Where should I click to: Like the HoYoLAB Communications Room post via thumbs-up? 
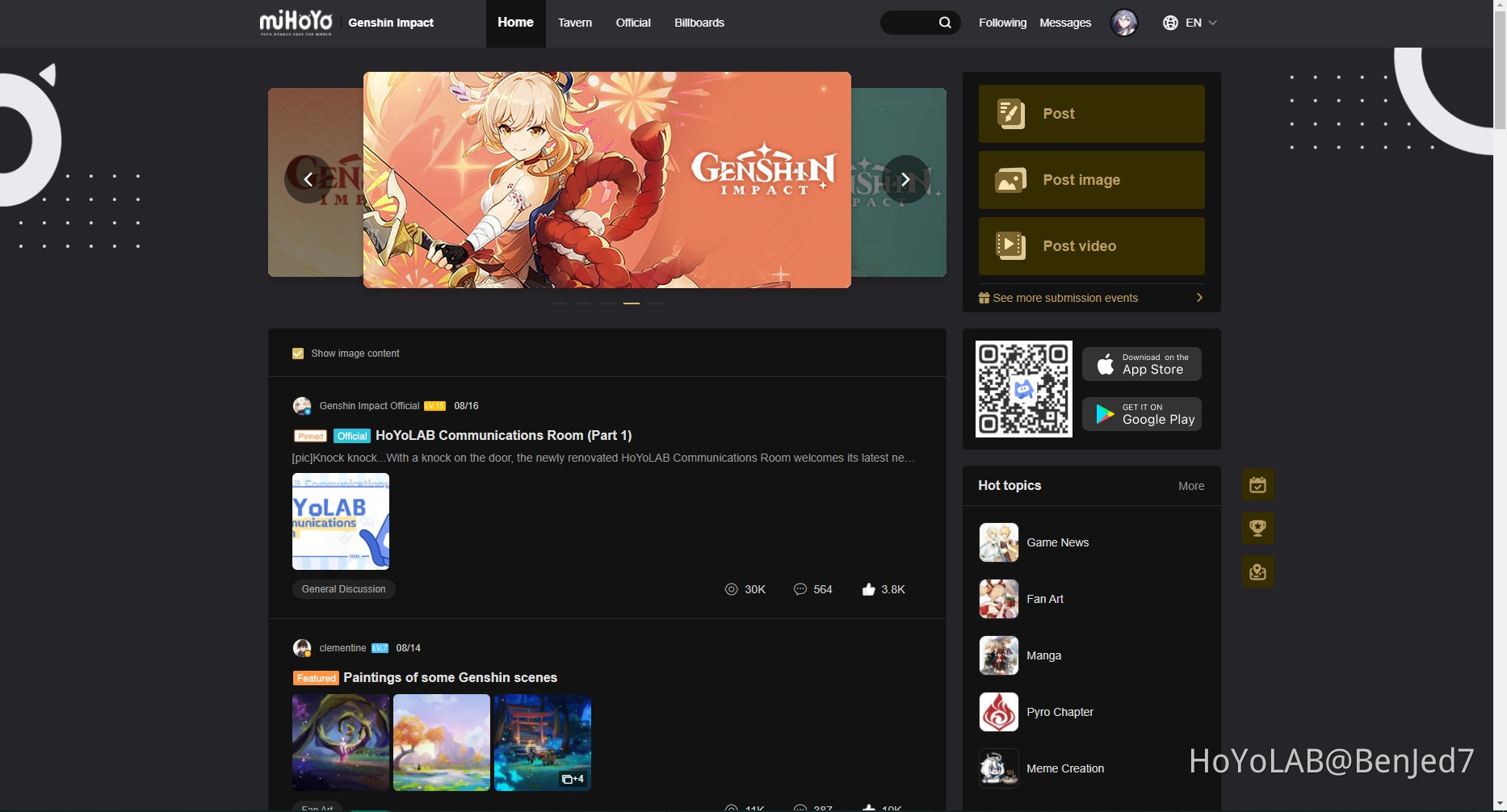[867, 589]
